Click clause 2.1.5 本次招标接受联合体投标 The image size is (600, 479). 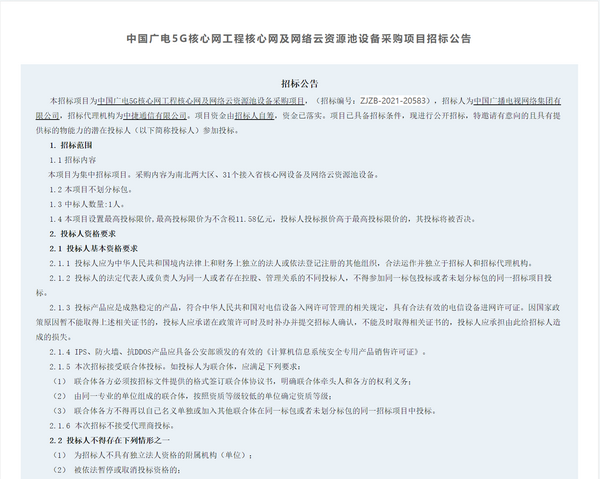[175, 367]
